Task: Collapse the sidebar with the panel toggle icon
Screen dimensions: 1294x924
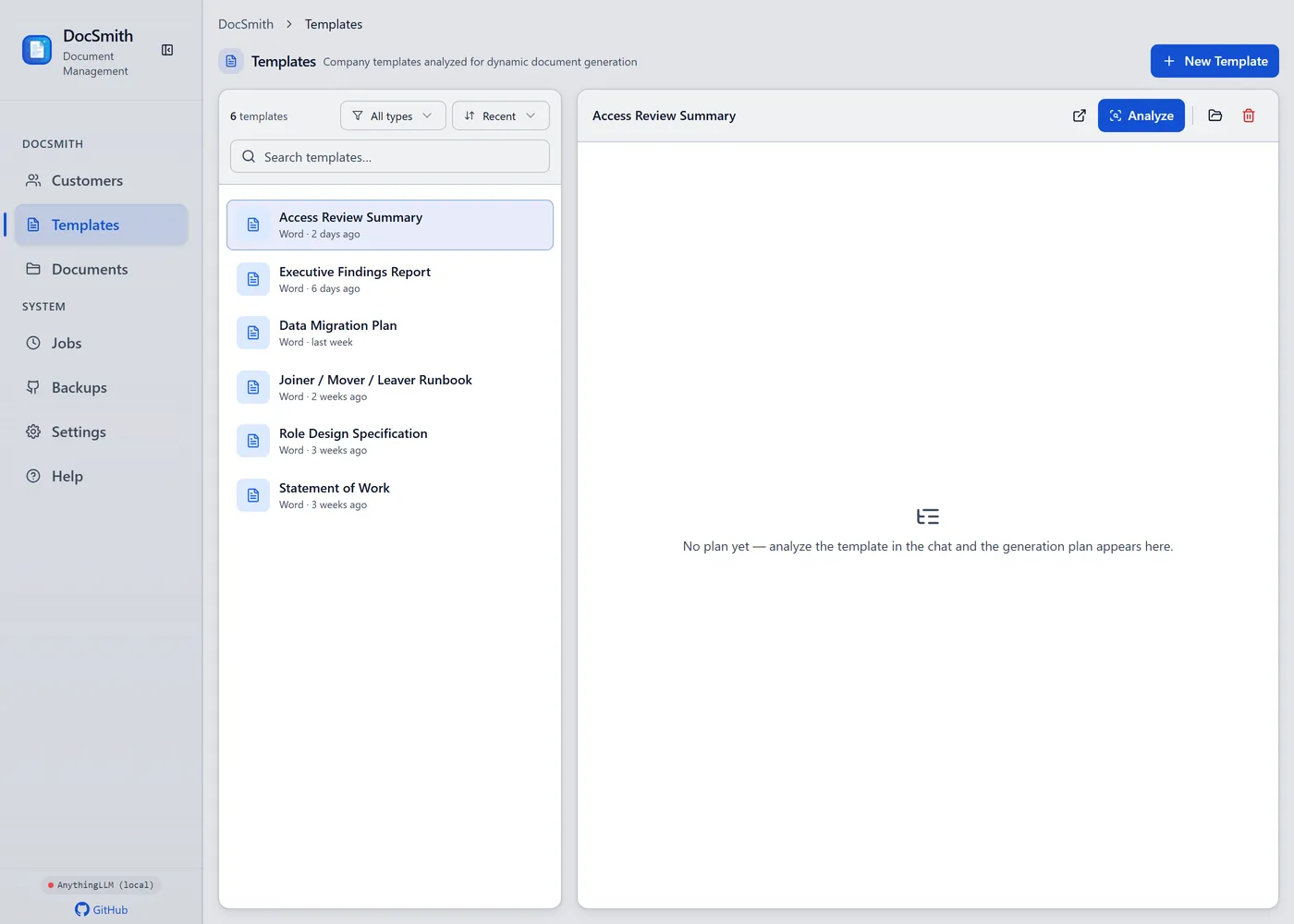Action: coord(167,50)
